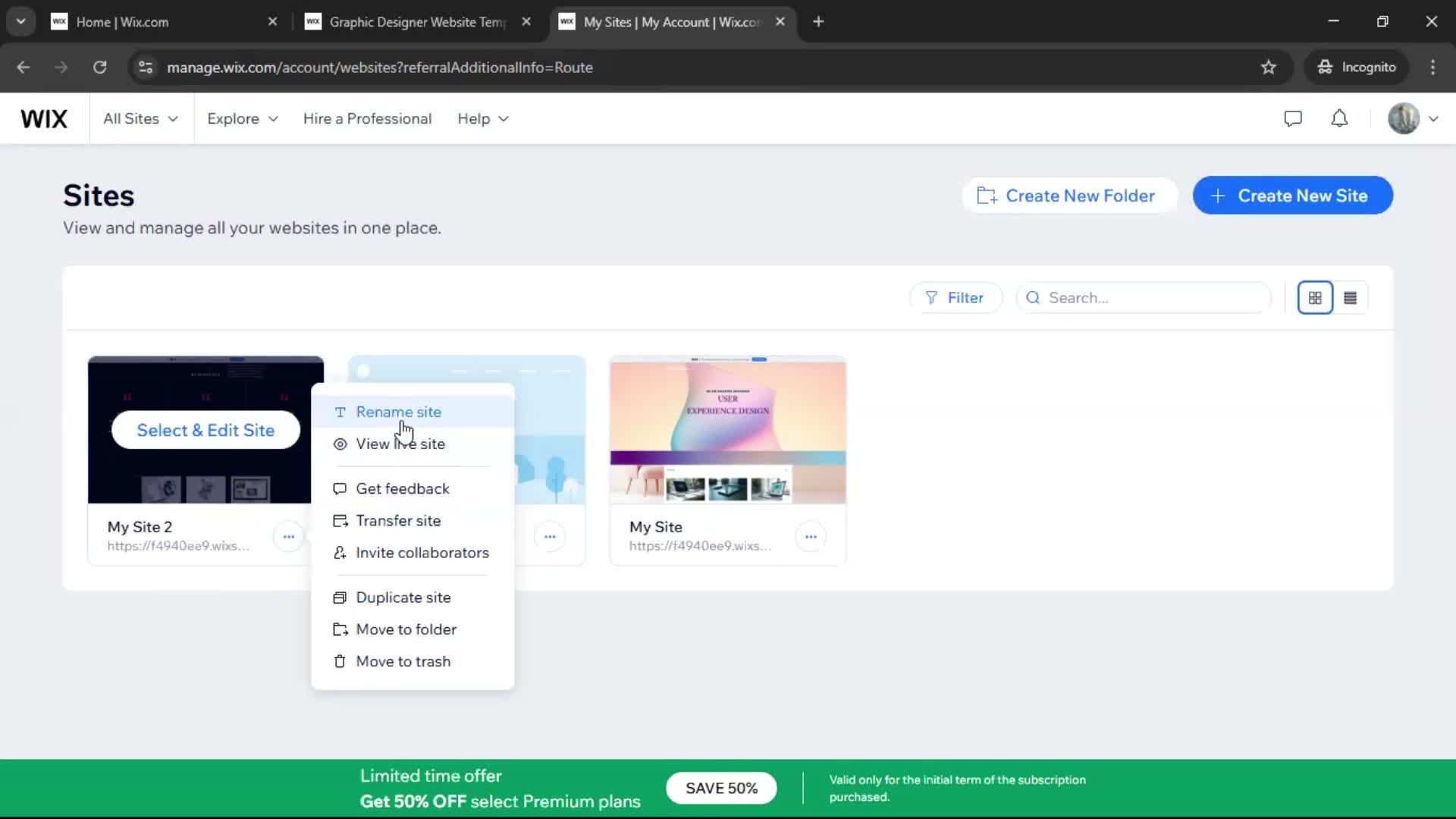Screen dimensions: 1456x819
Task: Open the All Sites dropdown
Action: click(x=141, y=119)
